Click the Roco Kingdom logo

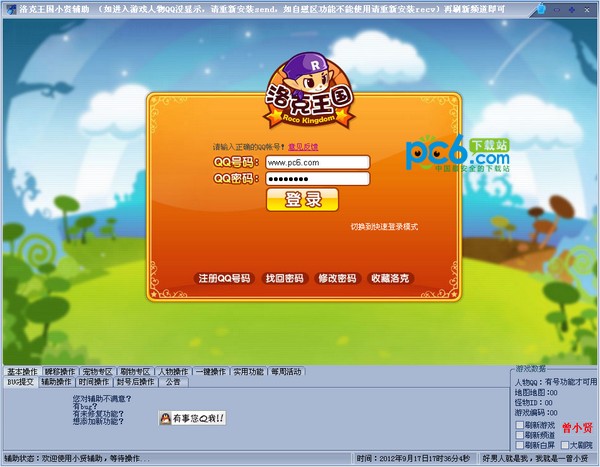coord(308,92)
